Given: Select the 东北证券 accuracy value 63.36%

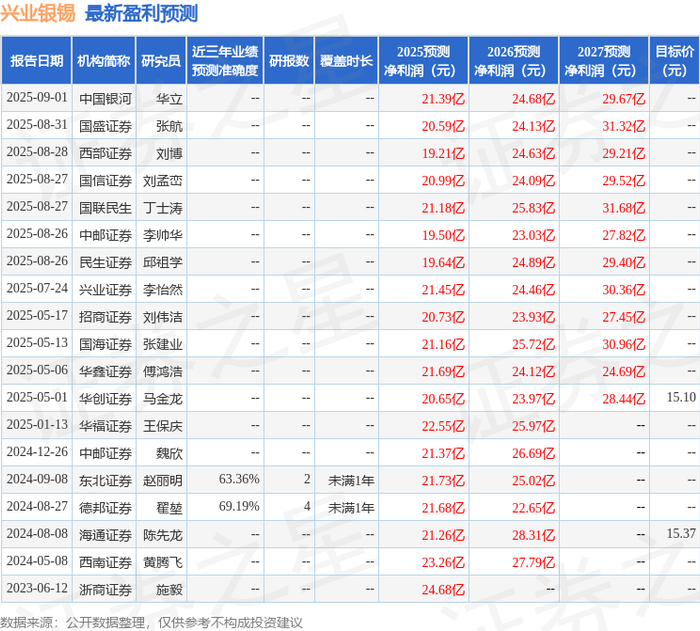Looking at the screenshot, I should 239,479.
